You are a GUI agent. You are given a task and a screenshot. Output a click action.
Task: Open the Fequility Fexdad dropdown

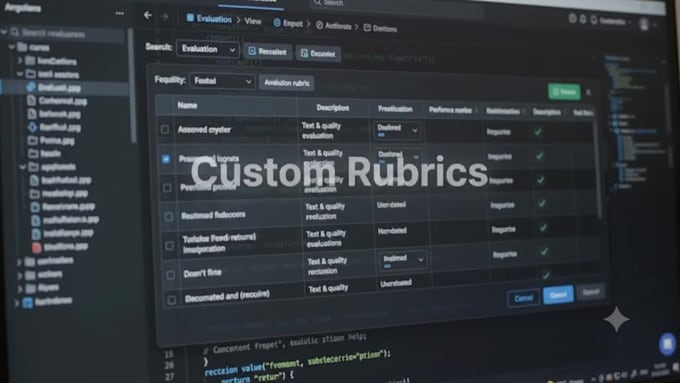[222, 81]
